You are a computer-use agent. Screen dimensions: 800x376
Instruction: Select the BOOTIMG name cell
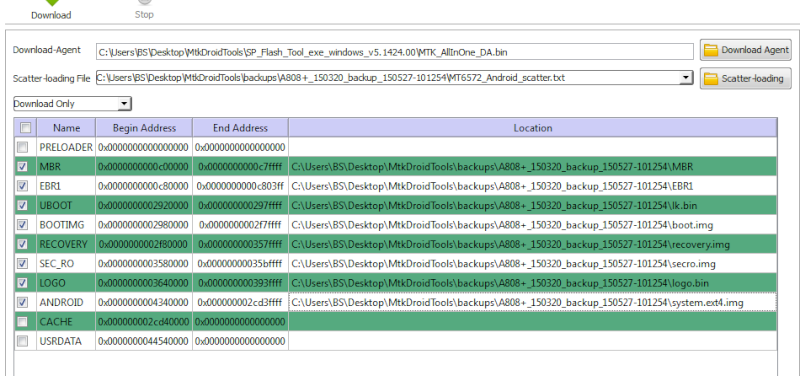pyautogui.click(x=66, y=225)
